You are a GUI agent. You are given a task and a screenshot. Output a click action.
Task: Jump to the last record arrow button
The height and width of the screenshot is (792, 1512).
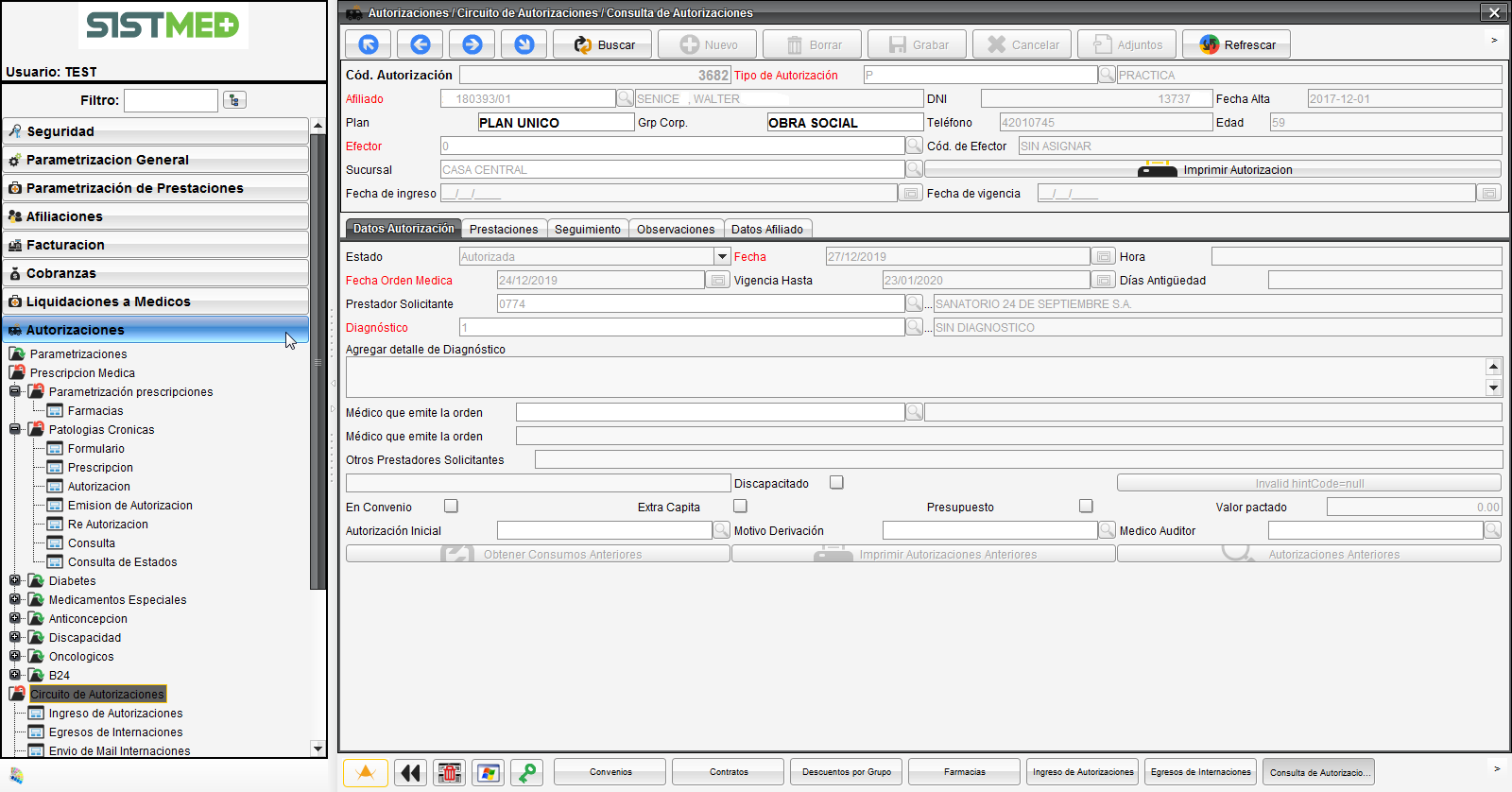(x=524, y=44)
